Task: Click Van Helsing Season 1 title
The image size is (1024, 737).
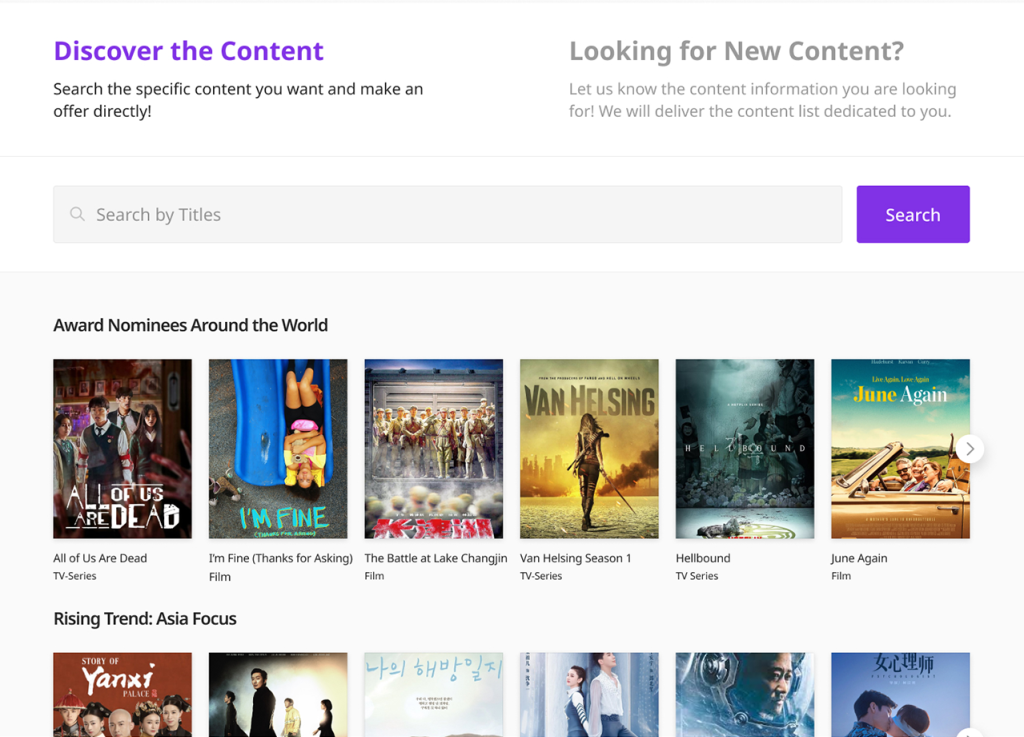Action: 575,558
